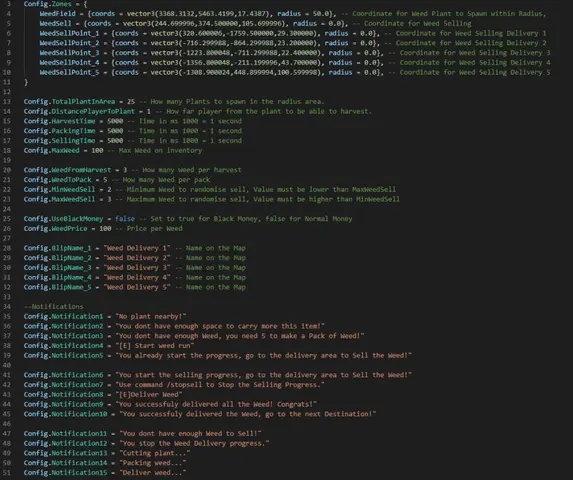This screenshot has width=573, height=480.
Task: Click 'Config.WeedPrice' setting
Action: click(x=56, y=229)
